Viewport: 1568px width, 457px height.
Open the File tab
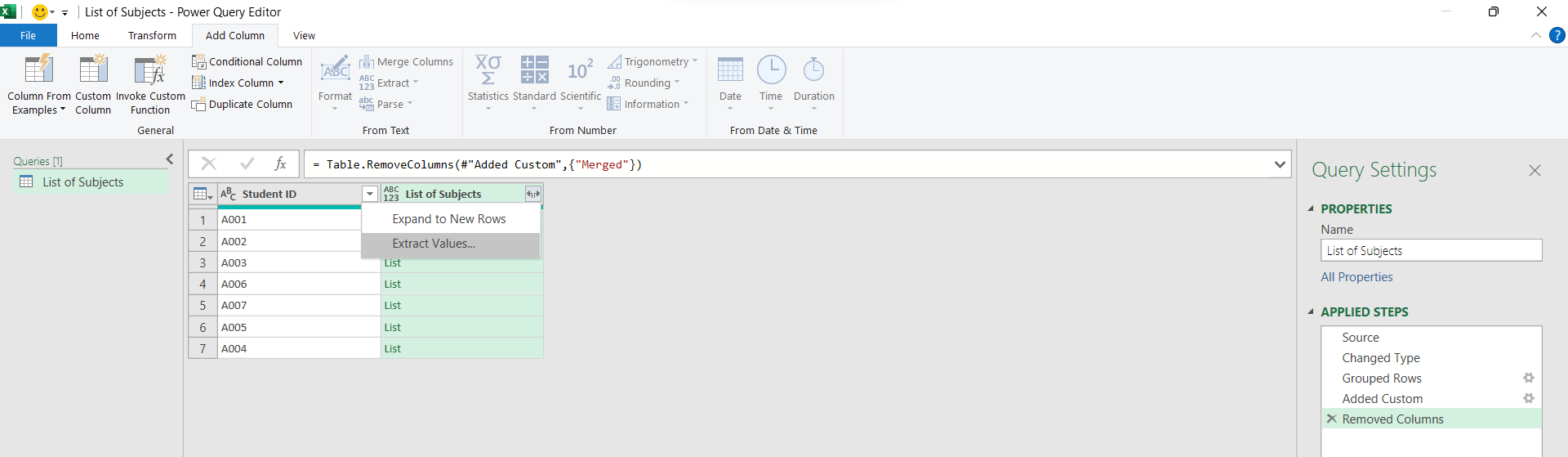[x=28, y=35]
